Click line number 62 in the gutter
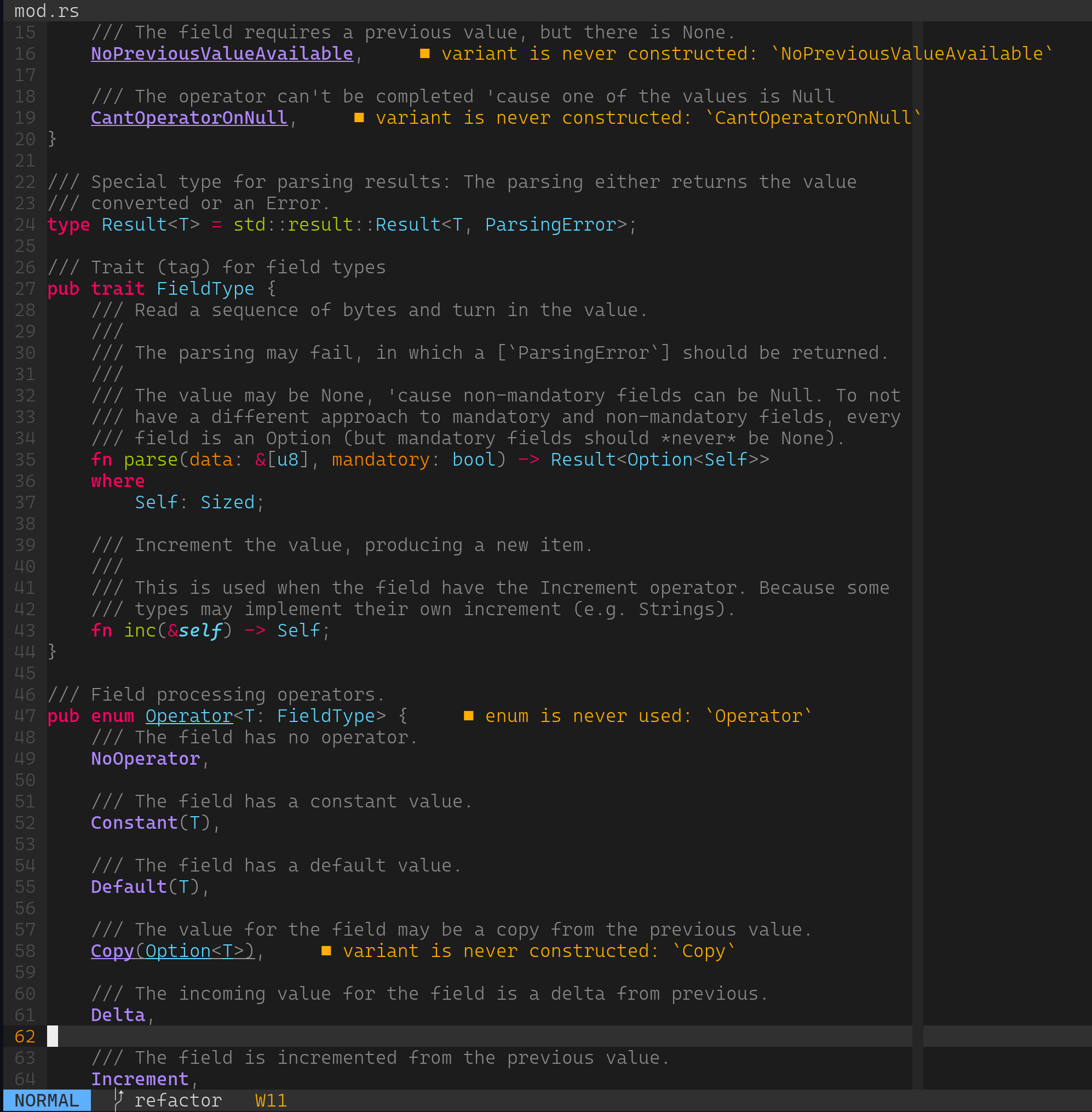The width and height of the screenshot is (1092, 1112). pos(25,1036)
